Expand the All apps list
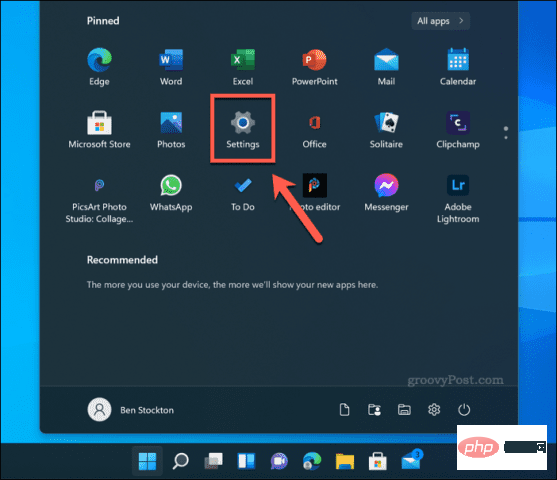The height and width of the screenshot is (480, 557). (440, 21)
